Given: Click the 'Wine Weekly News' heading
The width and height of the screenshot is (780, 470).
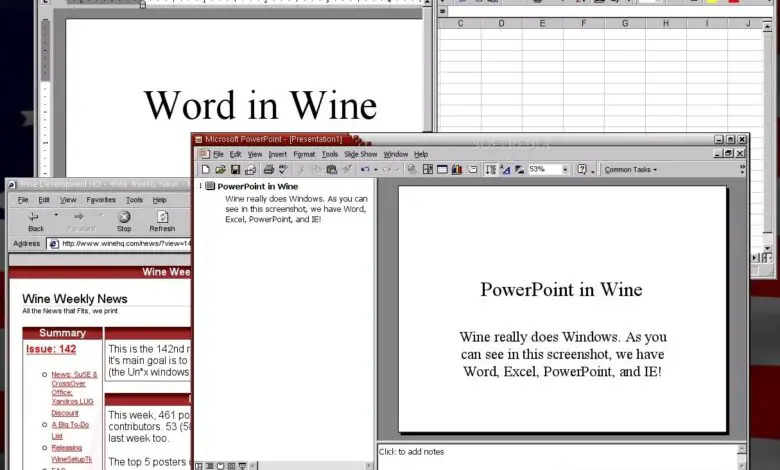Looking at the screenshot, I should [75, 299].
